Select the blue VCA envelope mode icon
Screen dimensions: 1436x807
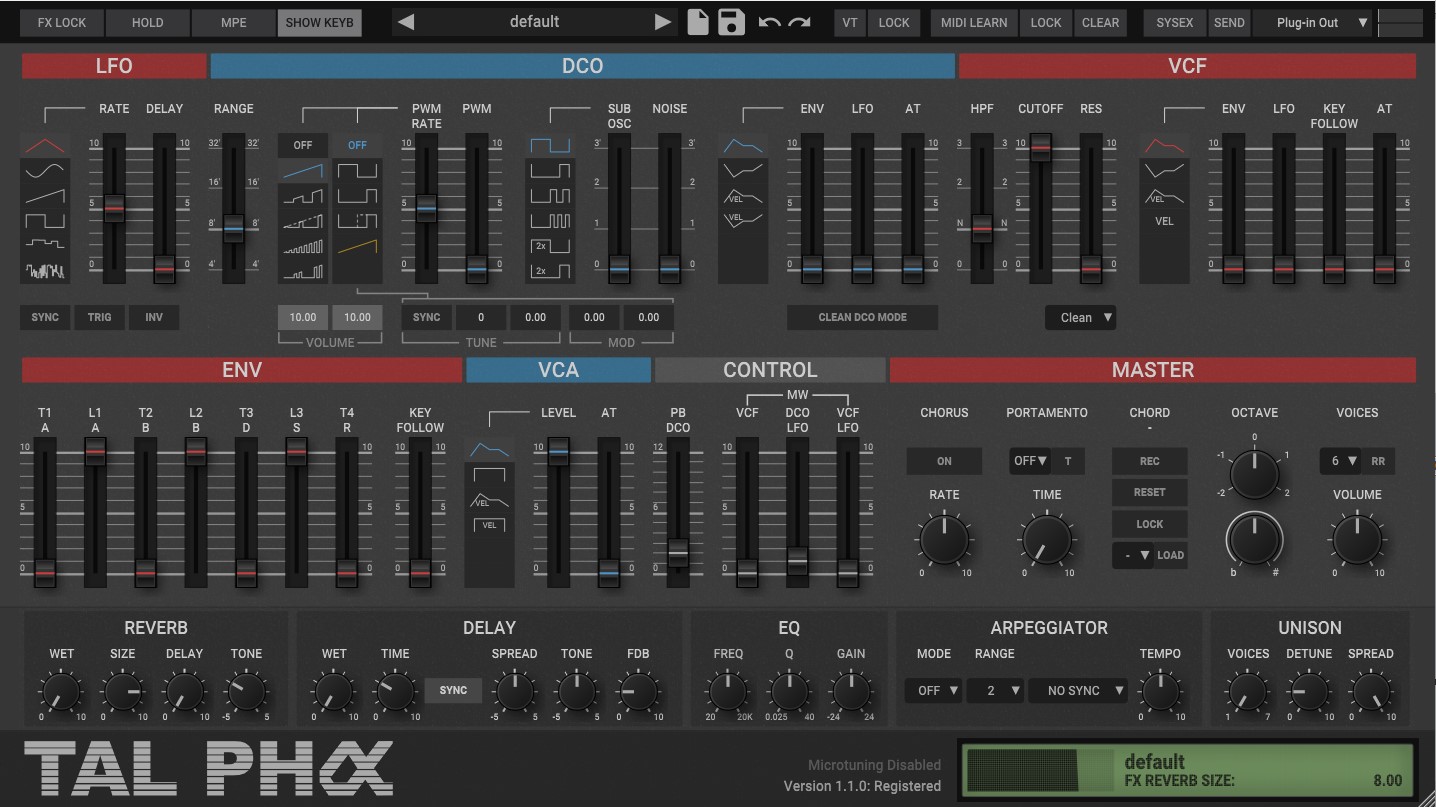489,449
